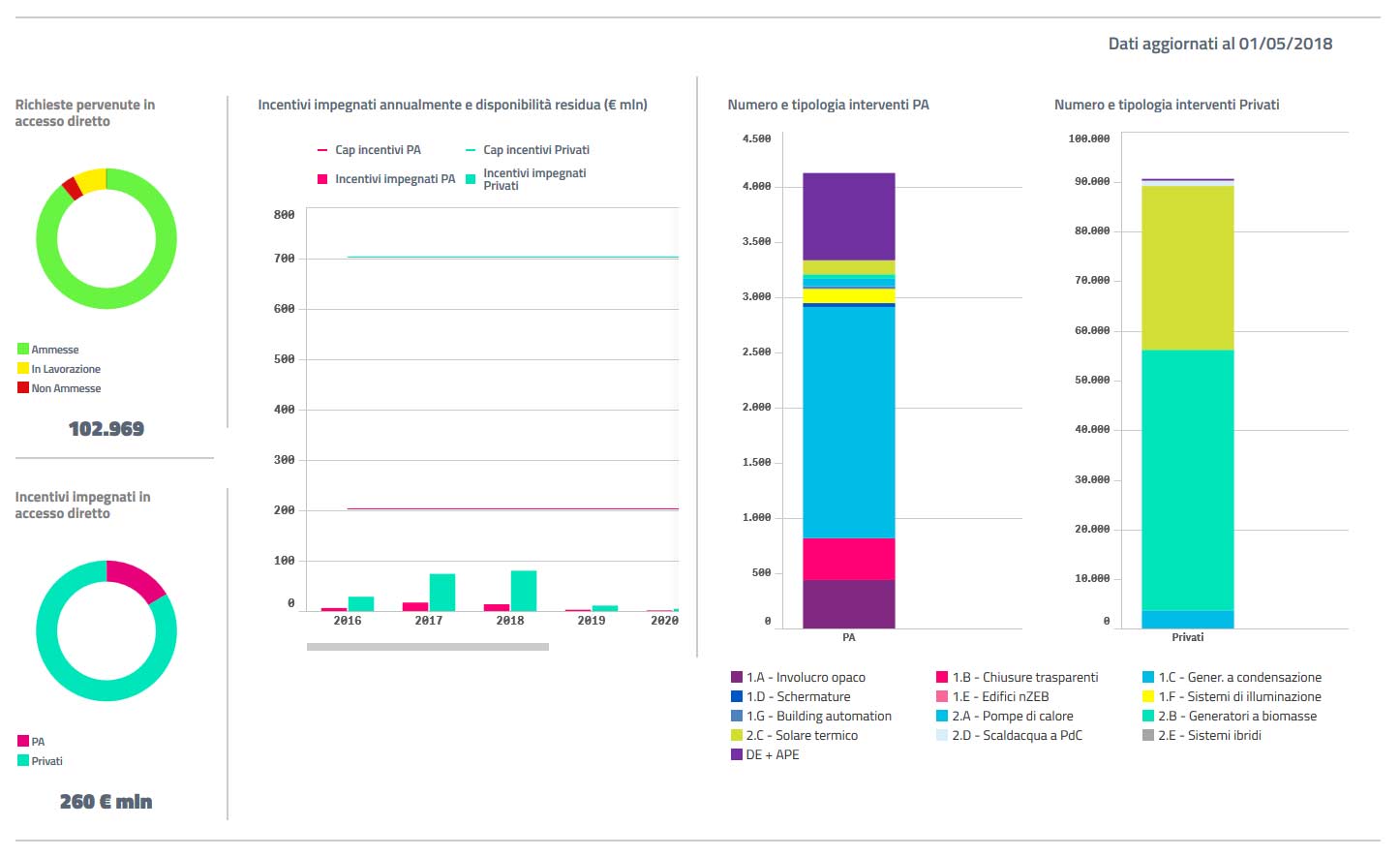Click the blue bottom segment in Privati bar

[1188, 620]
